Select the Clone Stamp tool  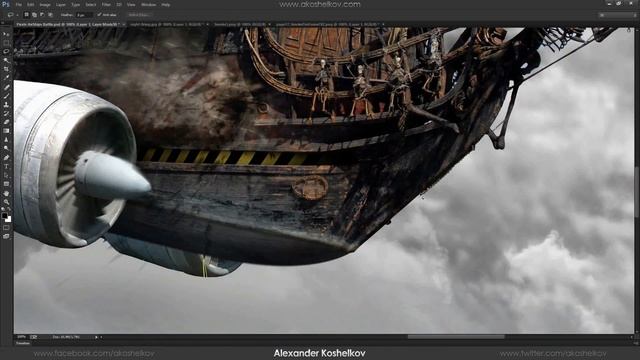point(6,104)
